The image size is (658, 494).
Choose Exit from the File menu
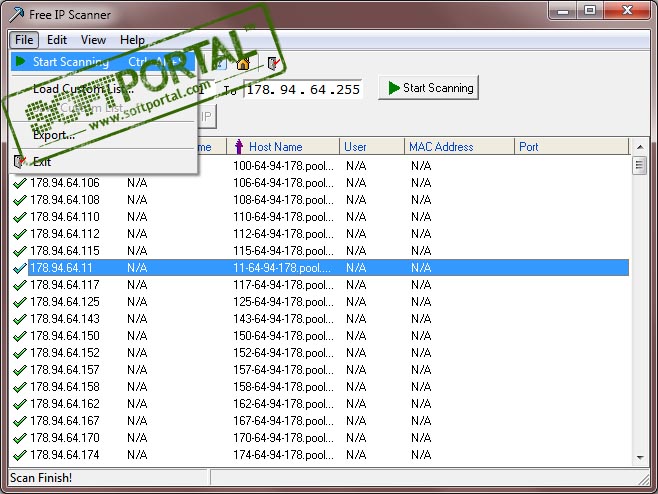(x=103, y=162)
